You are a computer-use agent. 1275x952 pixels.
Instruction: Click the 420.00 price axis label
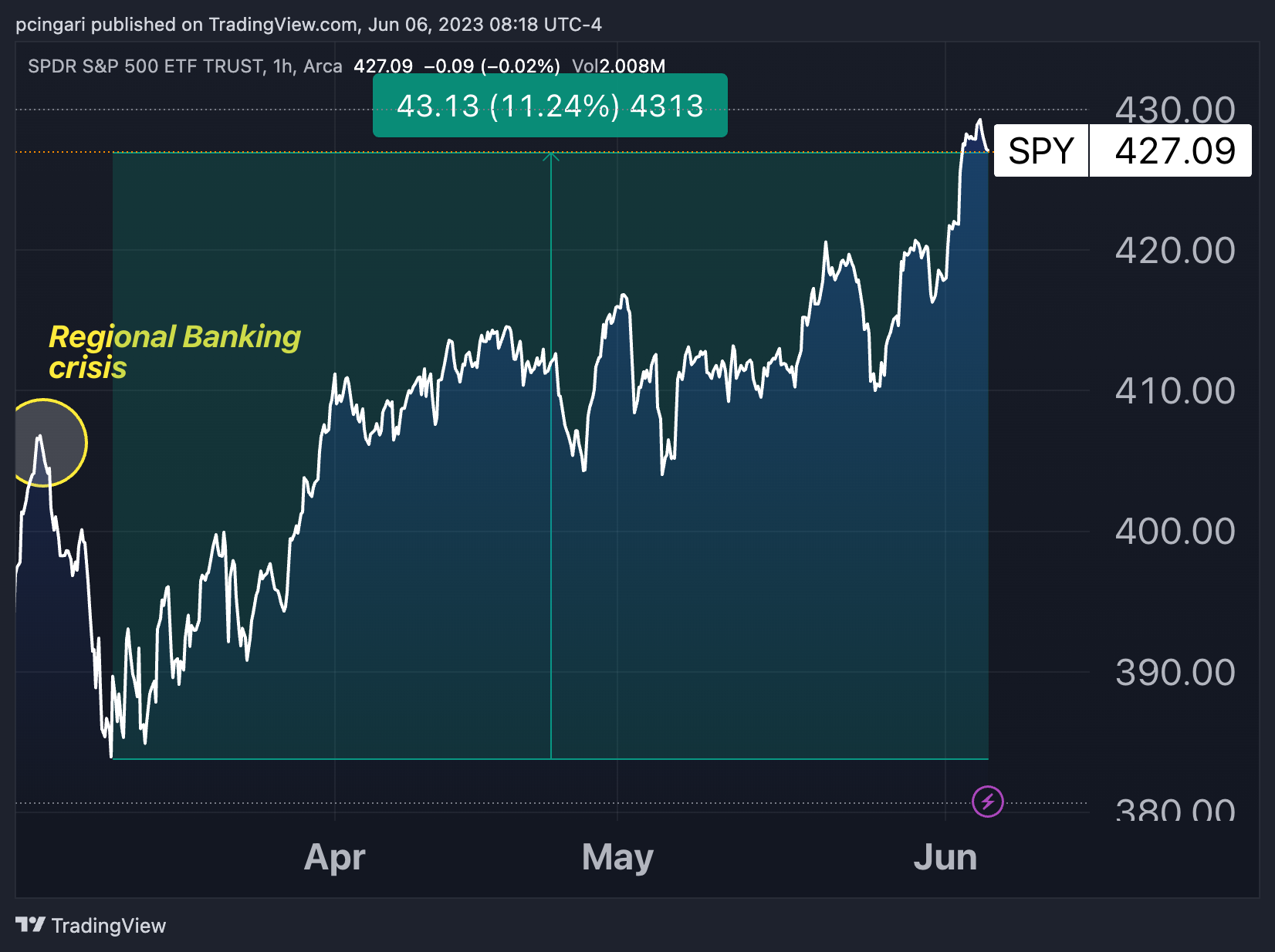click(1175, 251)
